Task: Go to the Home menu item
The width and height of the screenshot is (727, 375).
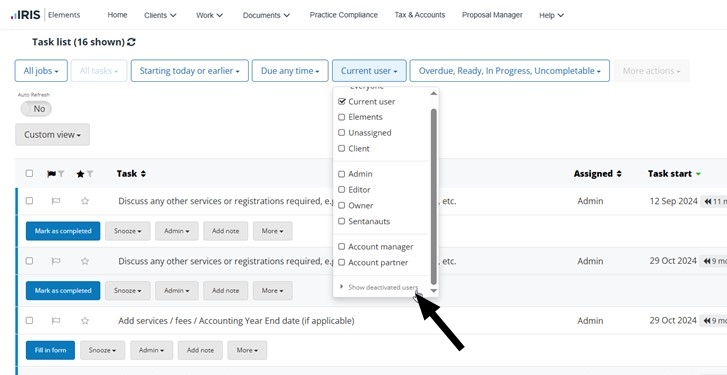Action: [117, 15]
